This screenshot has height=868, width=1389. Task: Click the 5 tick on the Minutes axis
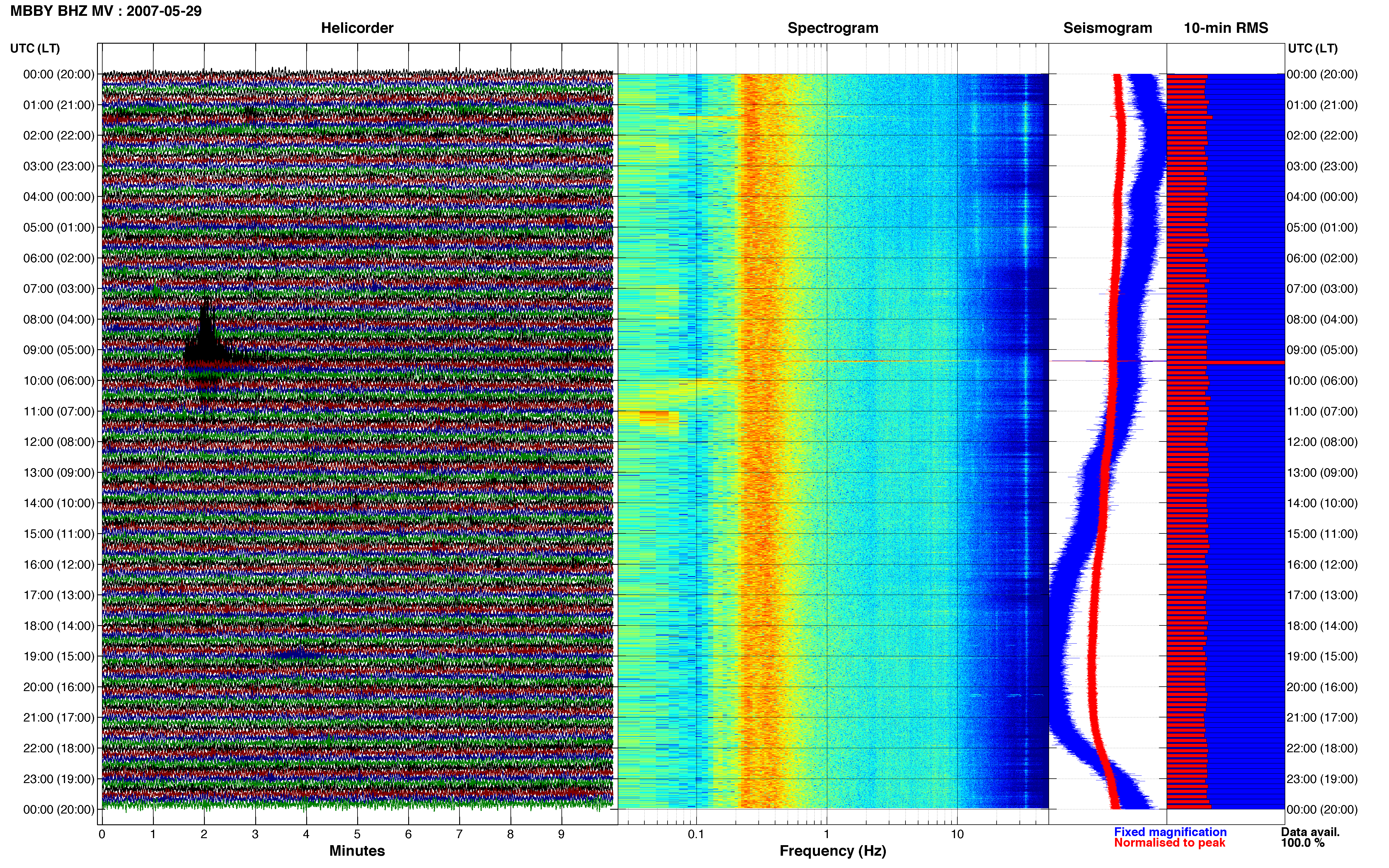pyautogui.click(x=357, y=834)
